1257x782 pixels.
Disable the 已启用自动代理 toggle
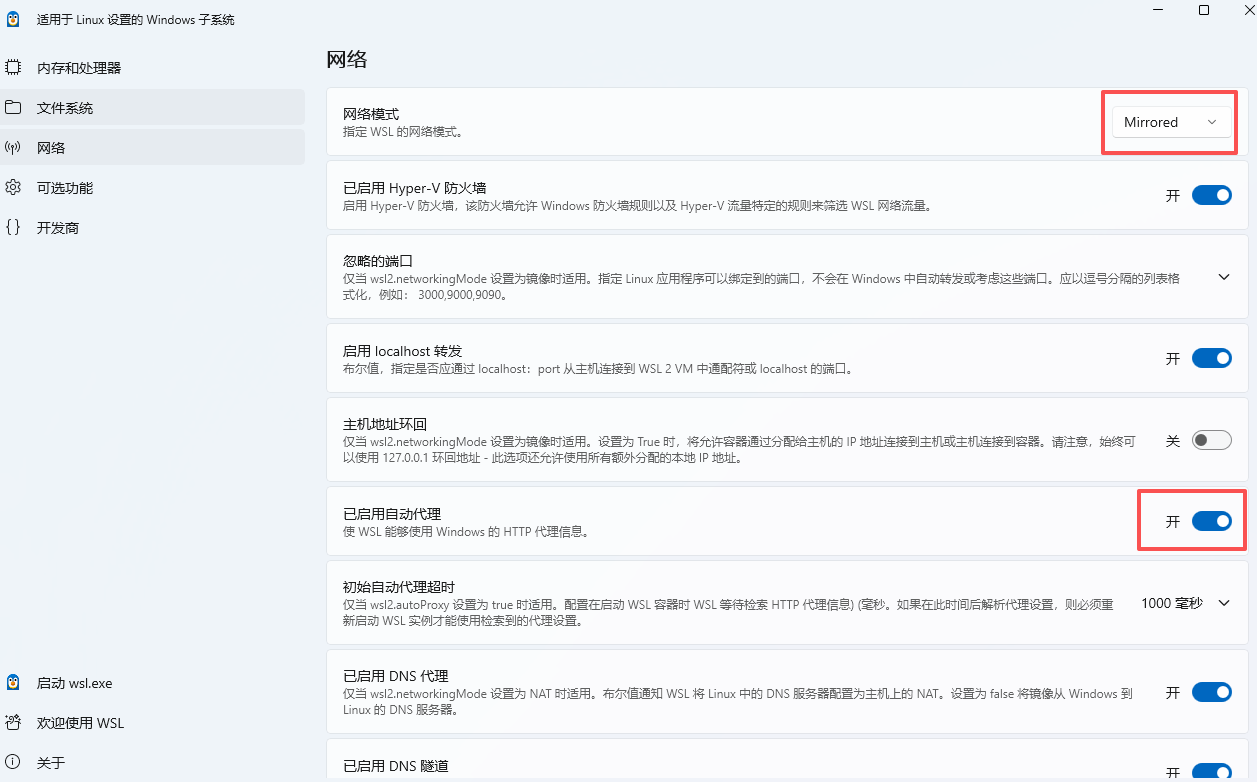pyautogui.click(x=1211, y=521)
